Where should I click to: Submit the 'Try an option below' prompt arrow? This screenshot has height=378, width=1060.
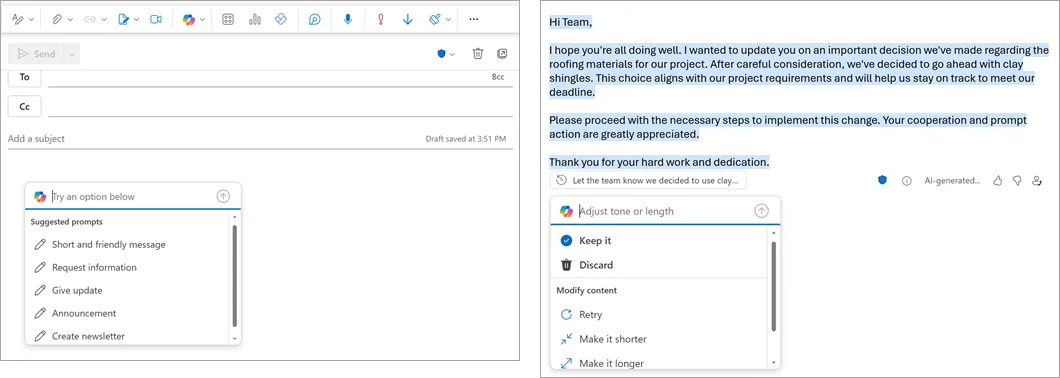point(223,196)
